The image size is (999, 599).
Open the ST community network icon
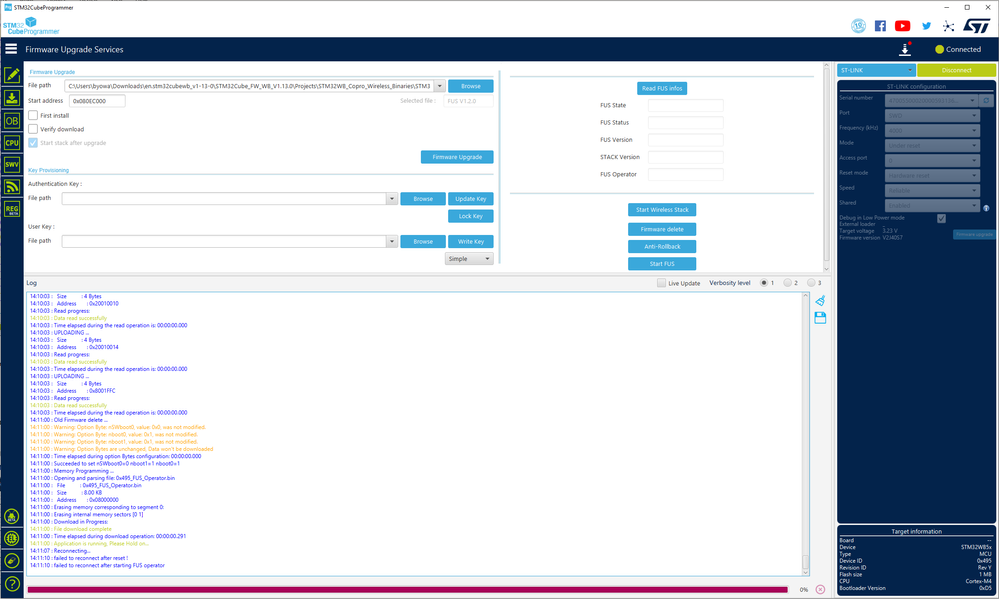949,26
